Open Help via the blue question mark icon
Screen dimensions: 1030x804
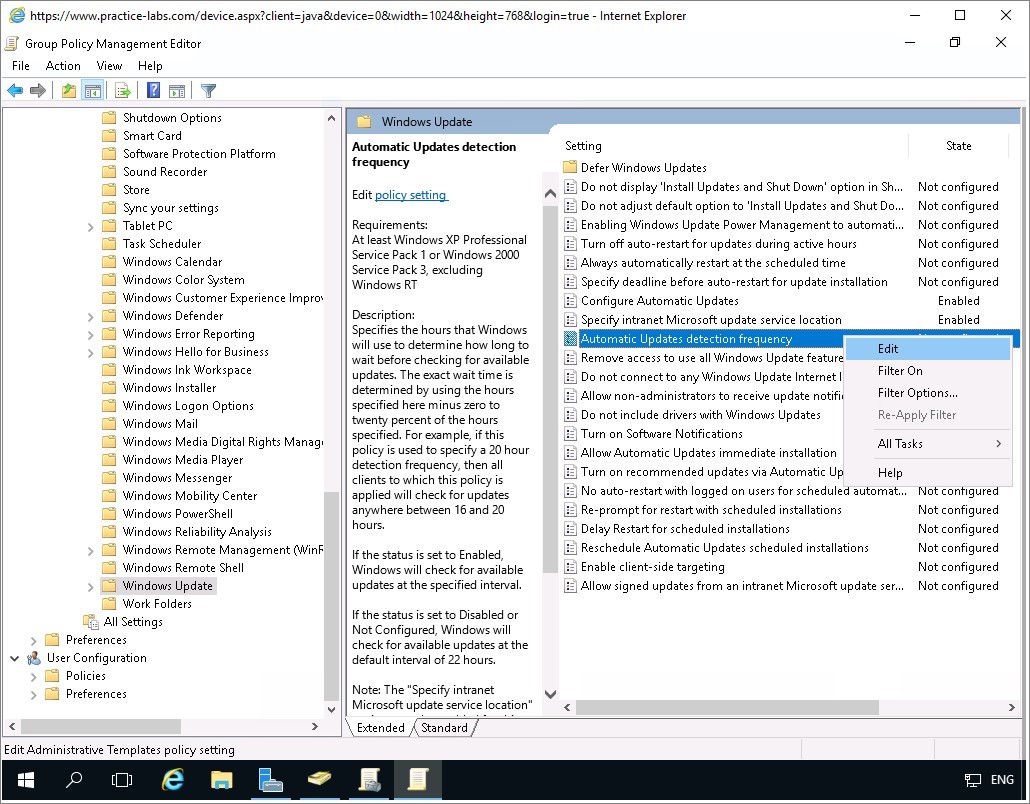[153, 91]
